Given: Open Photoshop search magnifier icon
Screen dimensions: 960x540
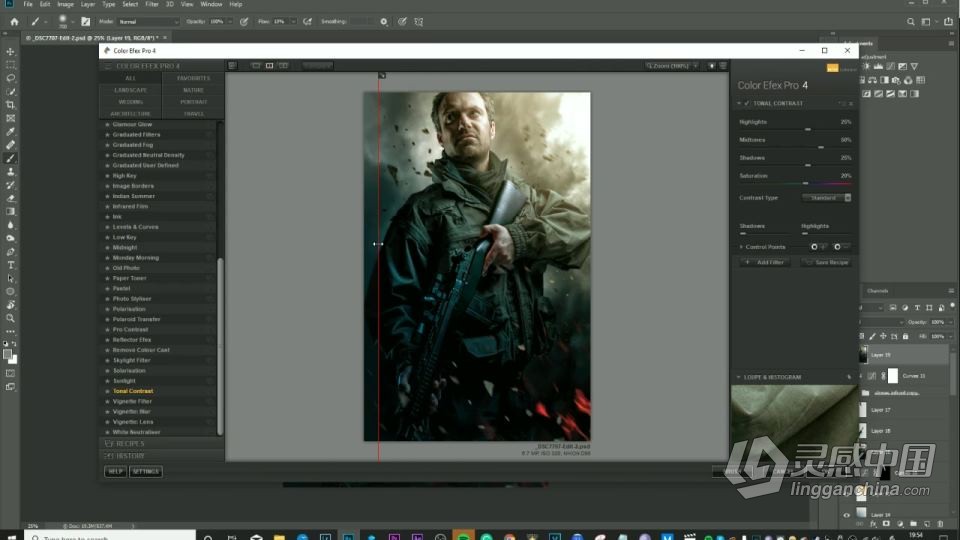Looking at the screenshot, I should [910, 21].
